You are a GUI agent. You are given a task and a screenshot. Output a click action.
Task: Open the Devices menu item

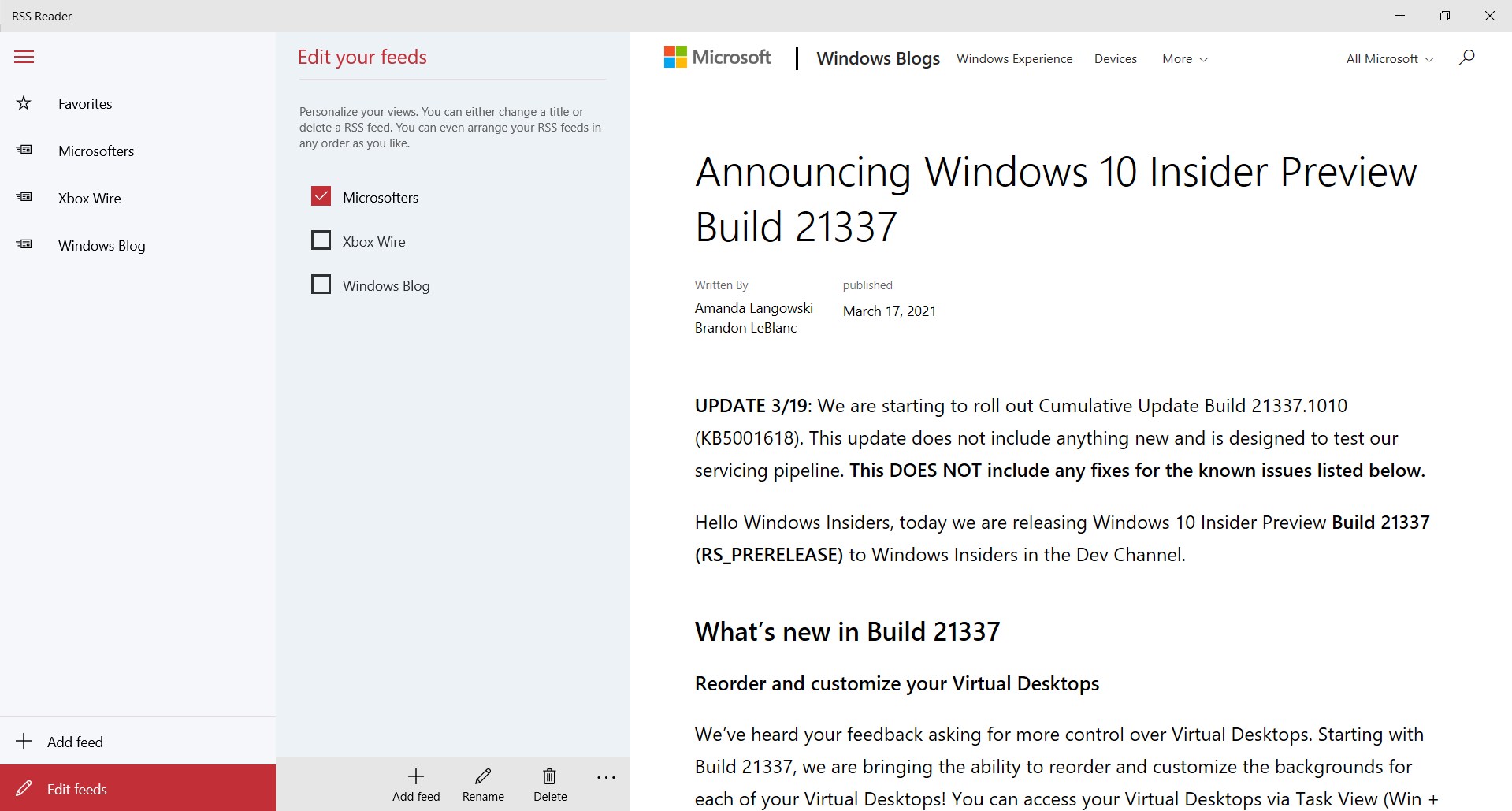pyautogui.click(x=1115, y=59)
